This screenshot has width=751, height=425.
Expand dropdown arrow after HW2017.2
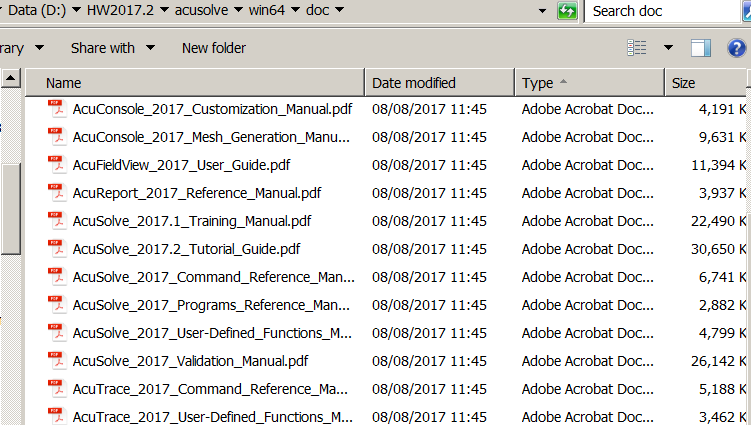click(164, 10)
